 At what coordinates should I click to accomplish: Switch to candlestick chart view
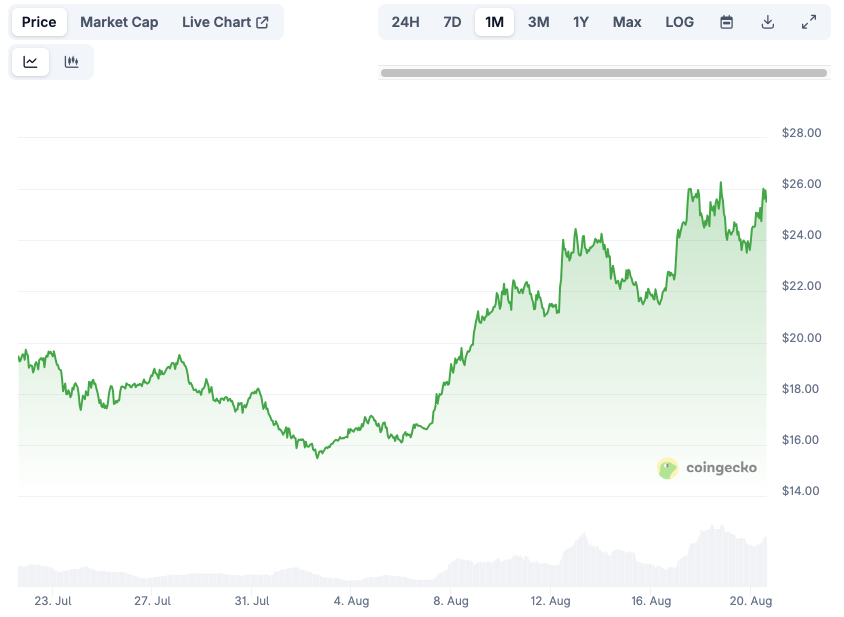[71, 62]
